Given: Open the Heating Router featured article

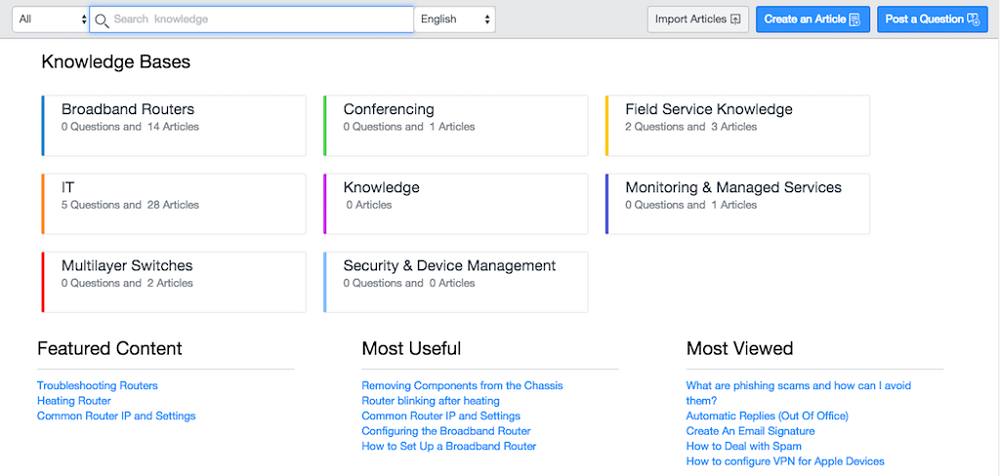Looking at the screenshot, I should (x=74, y=400).
